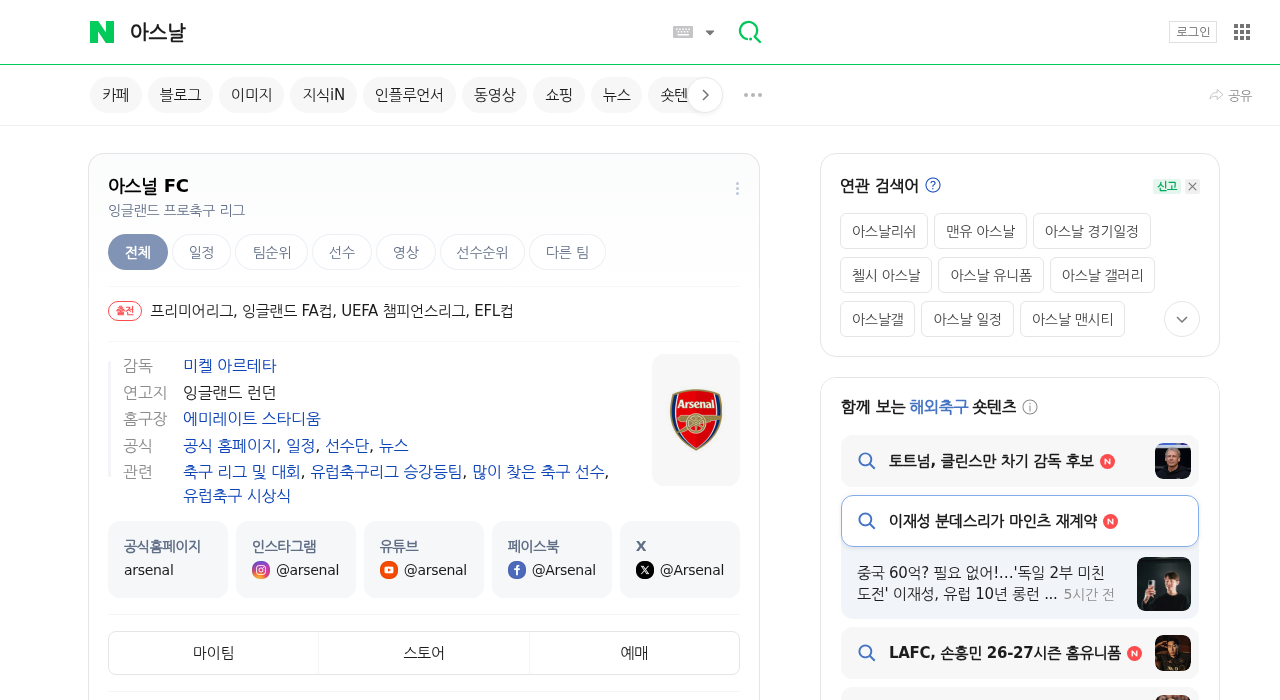Screen dimensions: 1280x700
Task: Open Arsenal's Instagram via the Instagram icon
Action: point(261,569)
